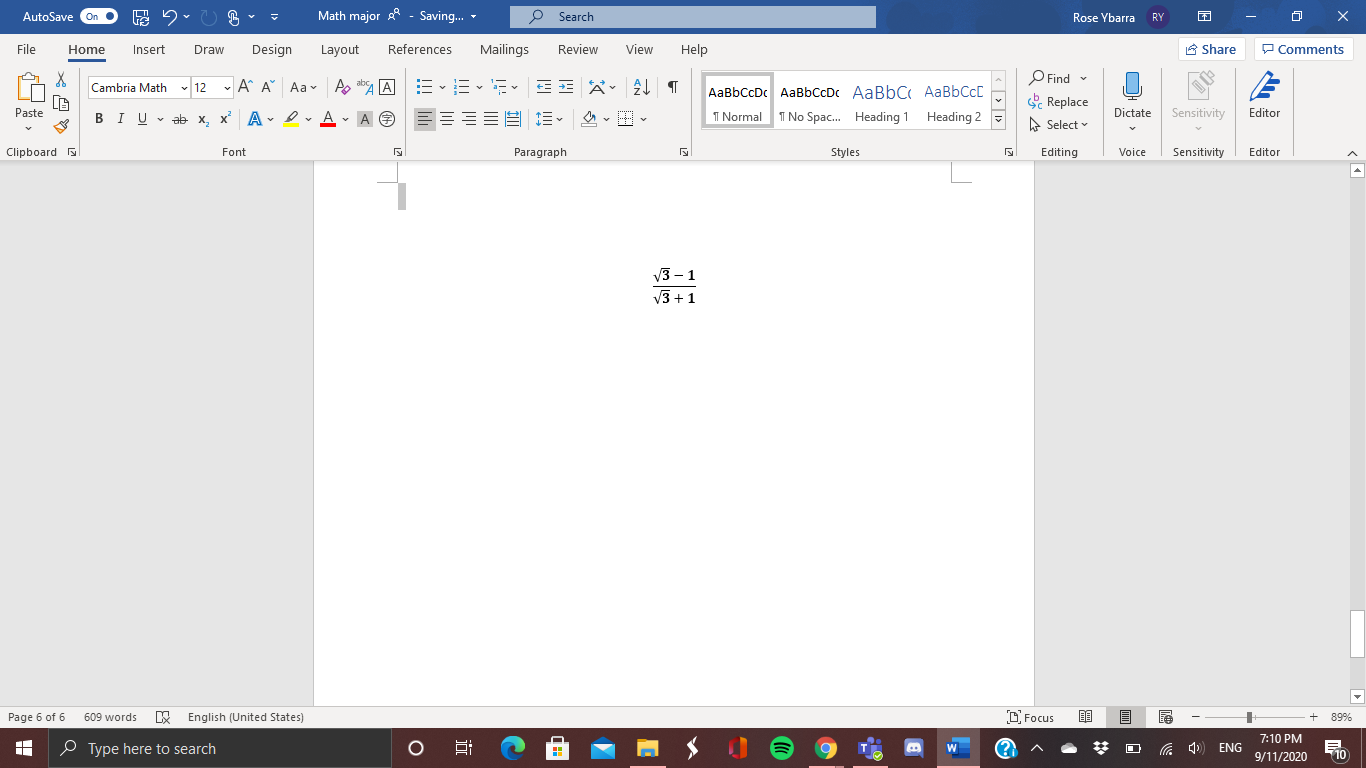Click the Undo arrow icon
The image size is (1366, 768).
169,17
